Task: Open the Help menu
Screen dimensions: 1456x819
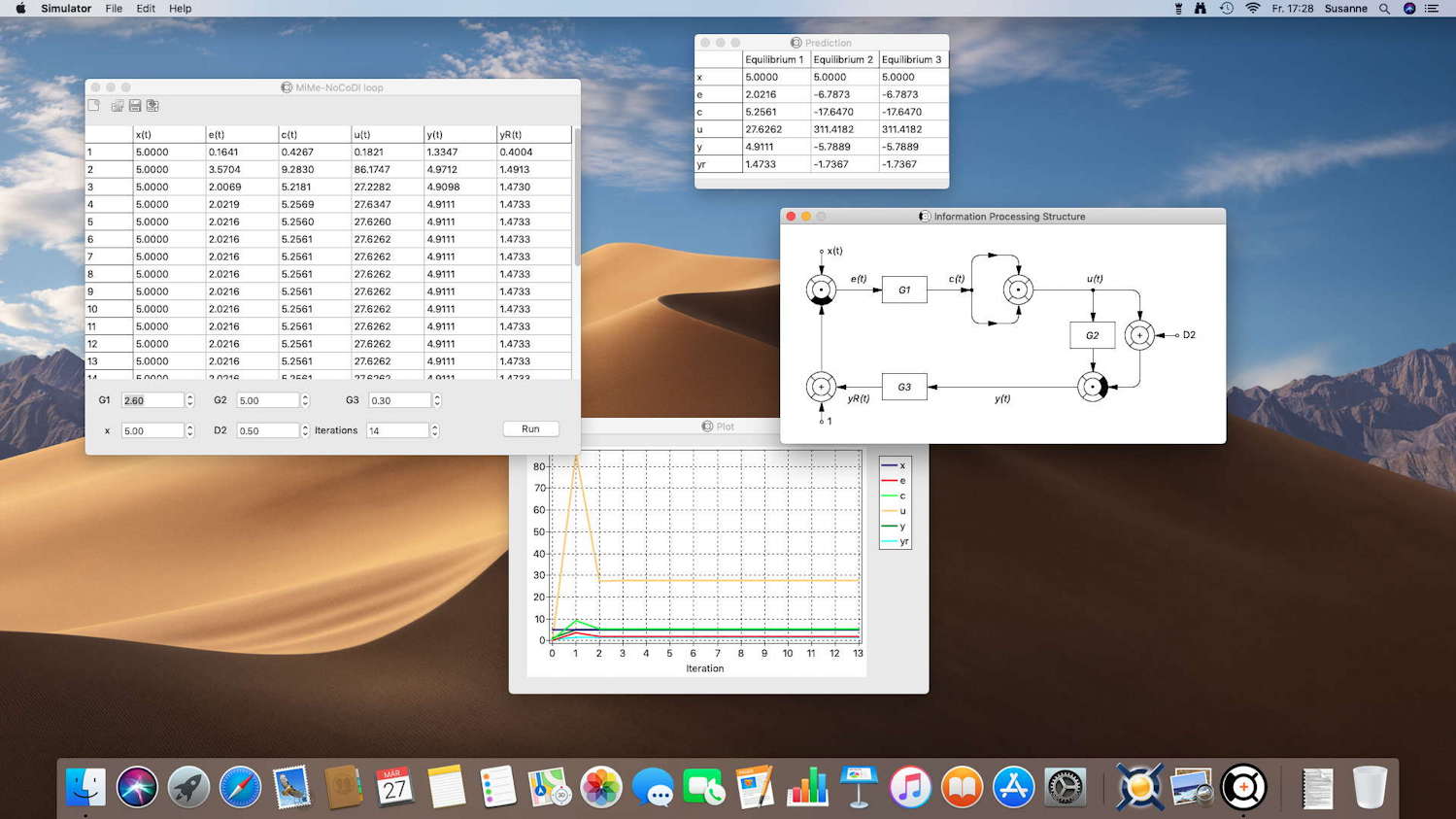Action: point(180,9)
